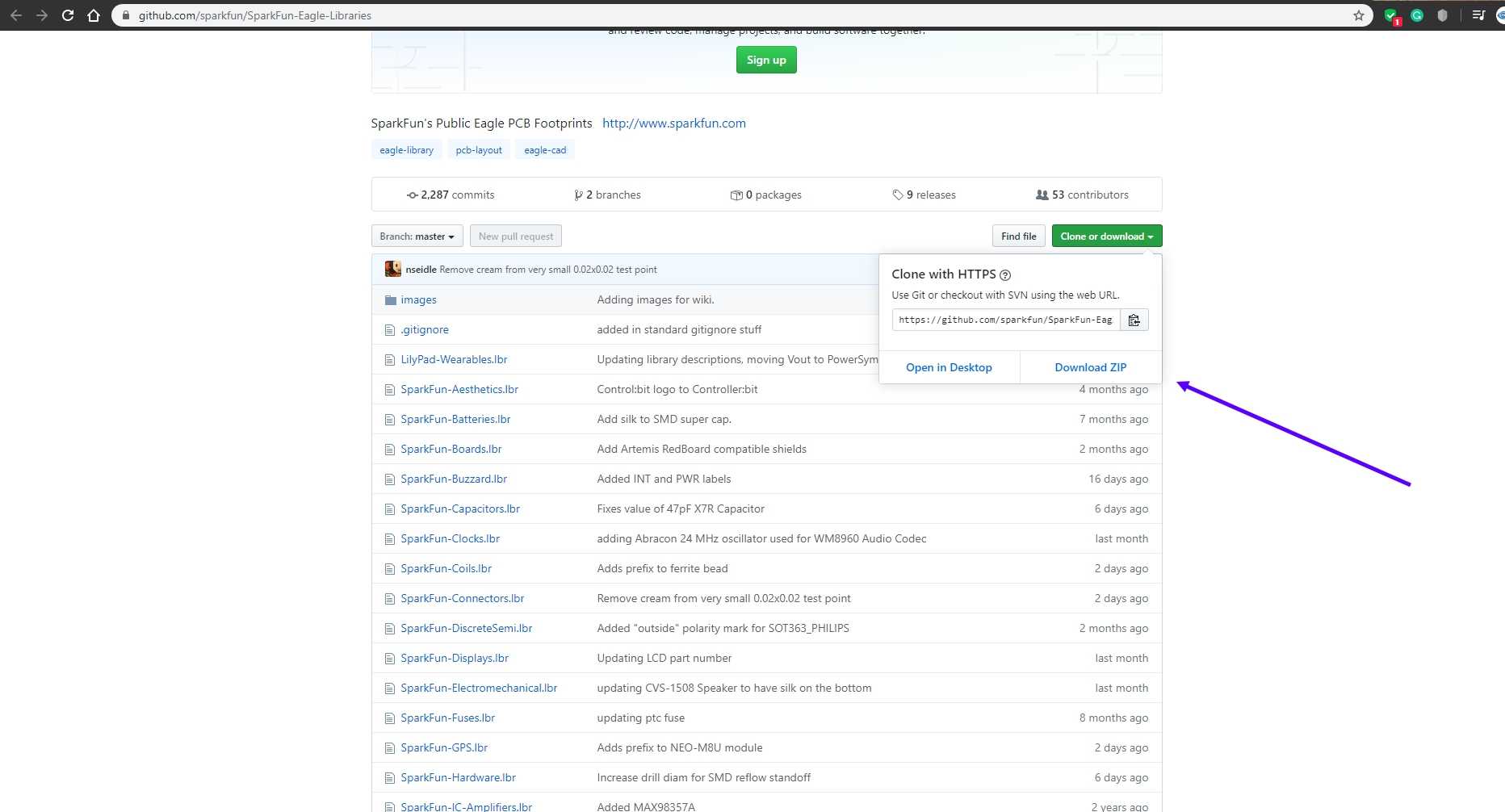Open the Branch: master dropdown
1505x812 pixels.
[x=417, y=236]
